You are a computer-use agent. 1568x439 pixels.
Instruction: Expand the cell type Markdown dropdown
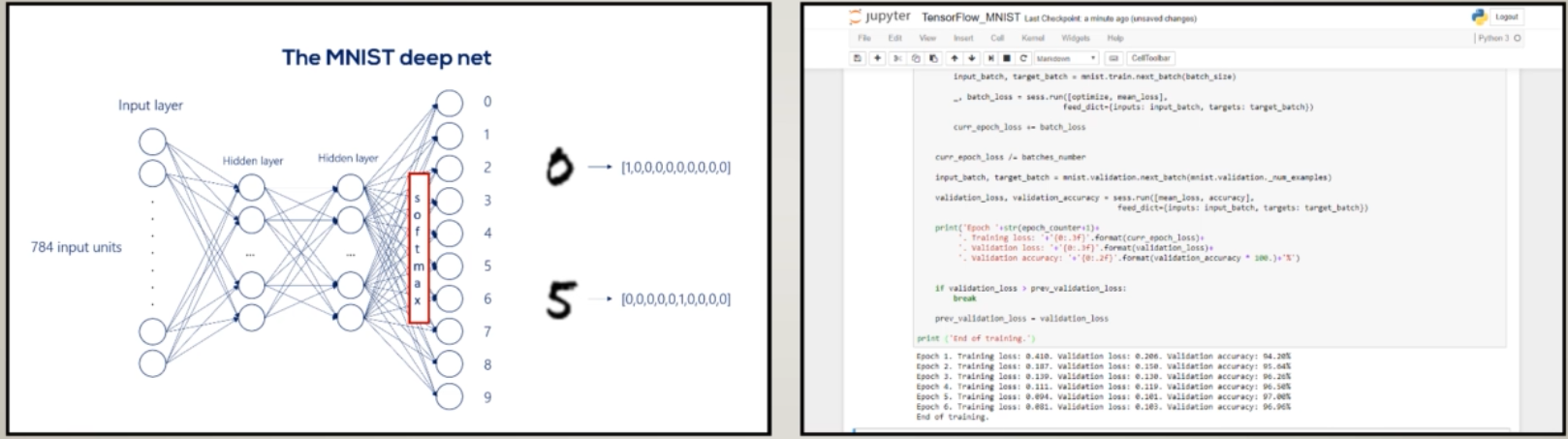point(1066,58)
